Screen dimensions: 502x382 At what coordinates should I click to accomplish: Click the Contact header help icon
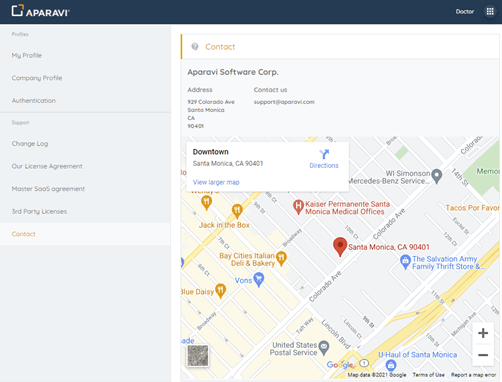point(195,47)
